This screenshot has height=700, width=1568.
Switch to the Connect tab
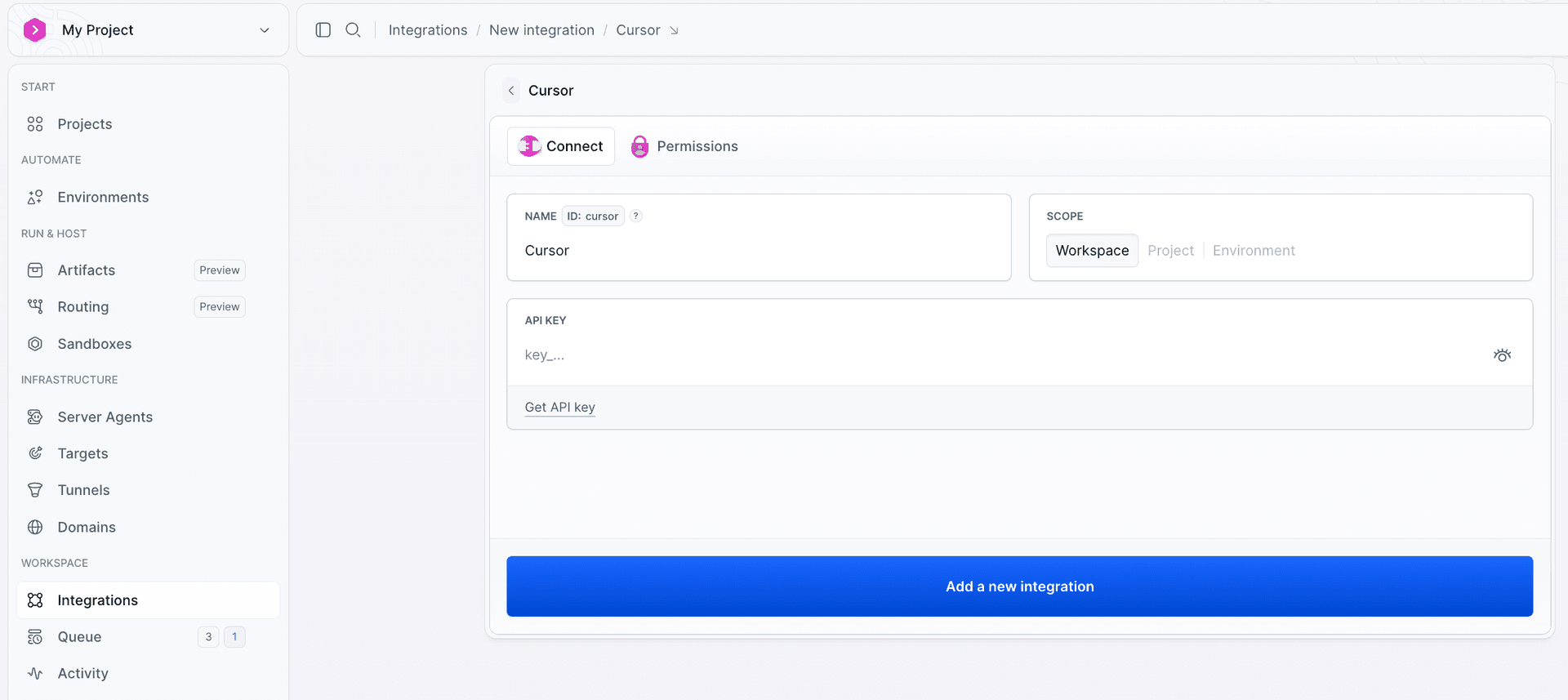coord(561,146)
